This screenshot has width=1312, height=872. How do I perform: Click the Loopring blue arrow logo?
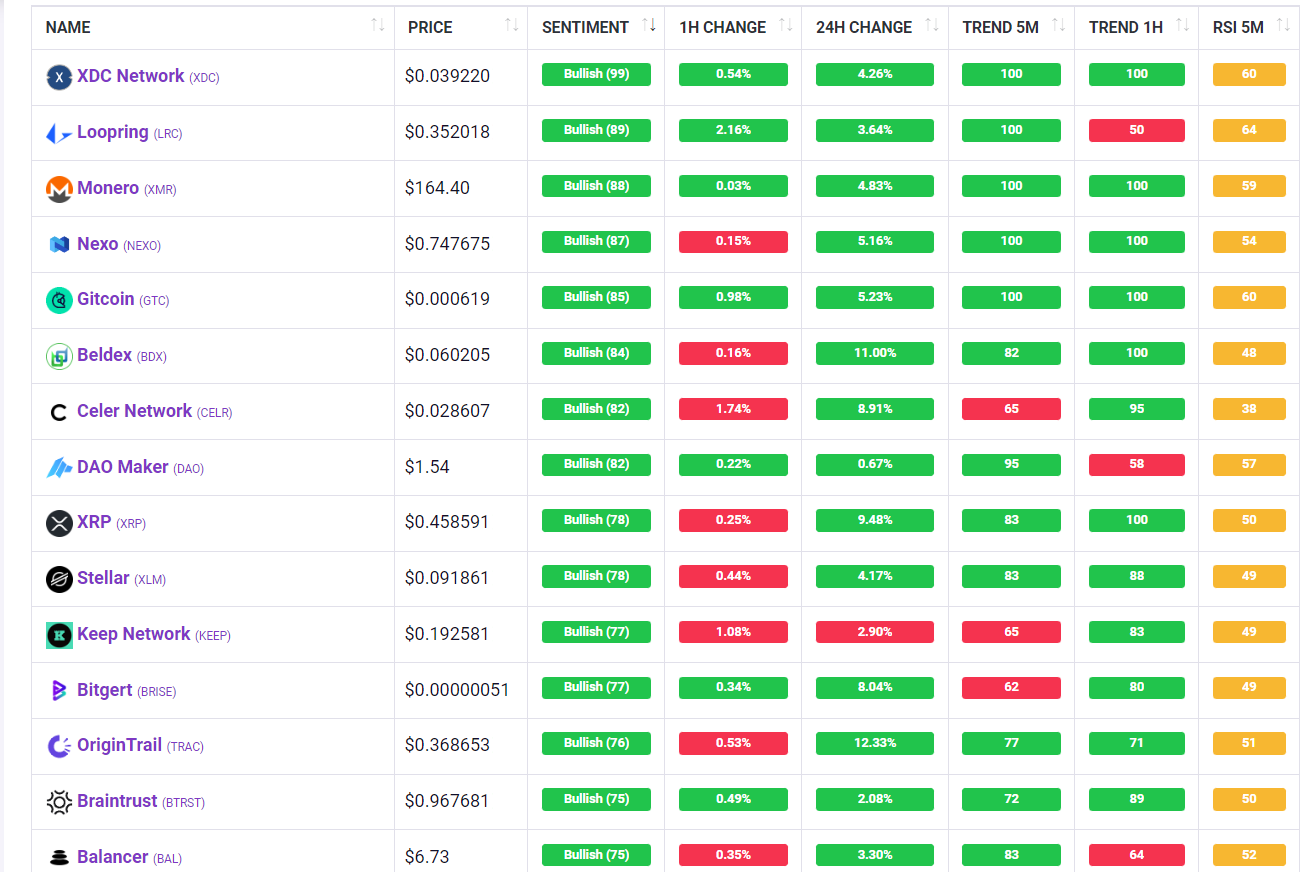pyautogui.click(x=59, y=133)
